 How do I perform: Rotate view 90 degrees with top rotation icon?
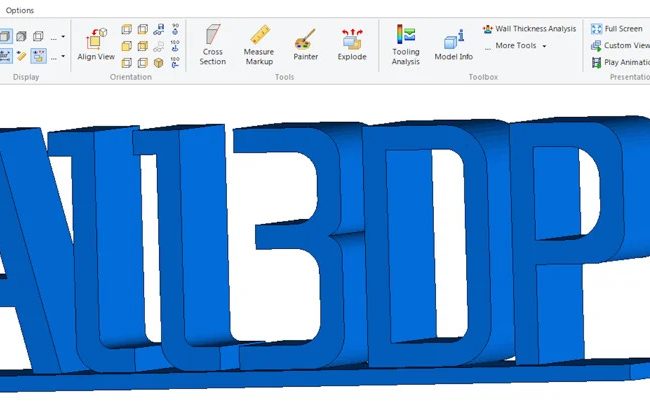coord(176,30)
